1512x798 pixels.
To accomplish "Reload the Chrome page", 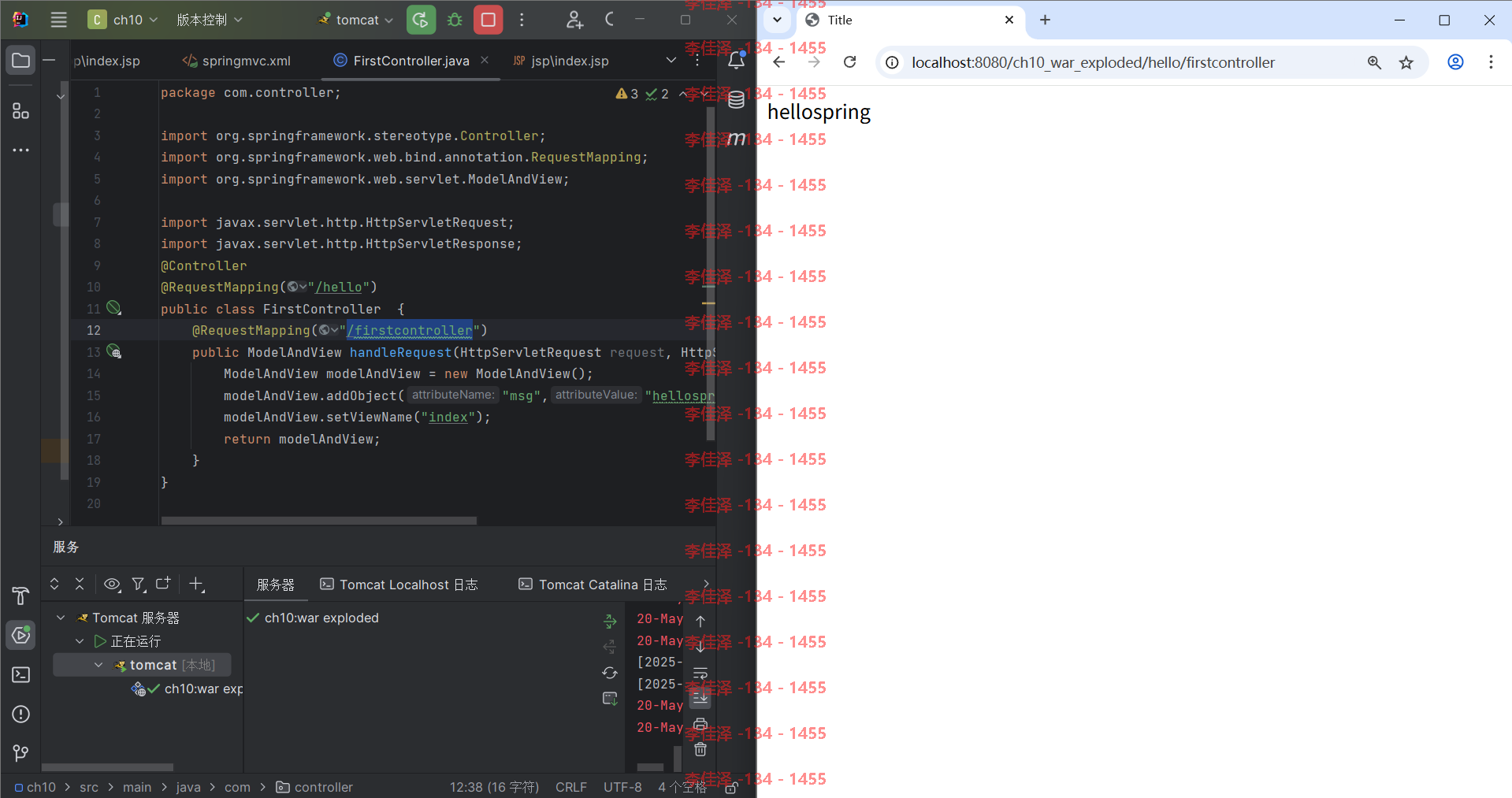I will 849,62.
